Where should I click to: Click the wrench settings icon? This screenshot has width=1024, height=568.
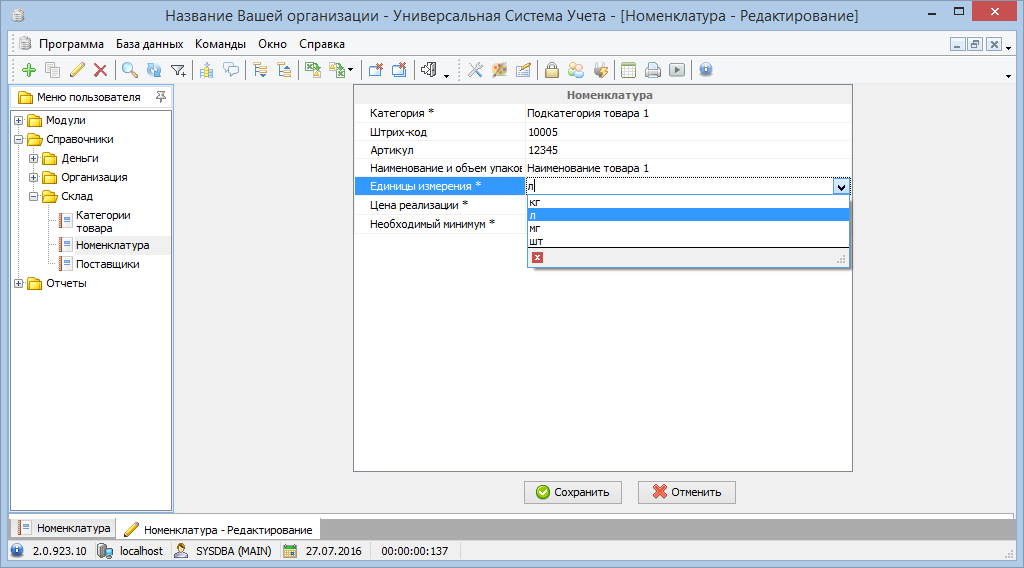(x=475, y=70)
